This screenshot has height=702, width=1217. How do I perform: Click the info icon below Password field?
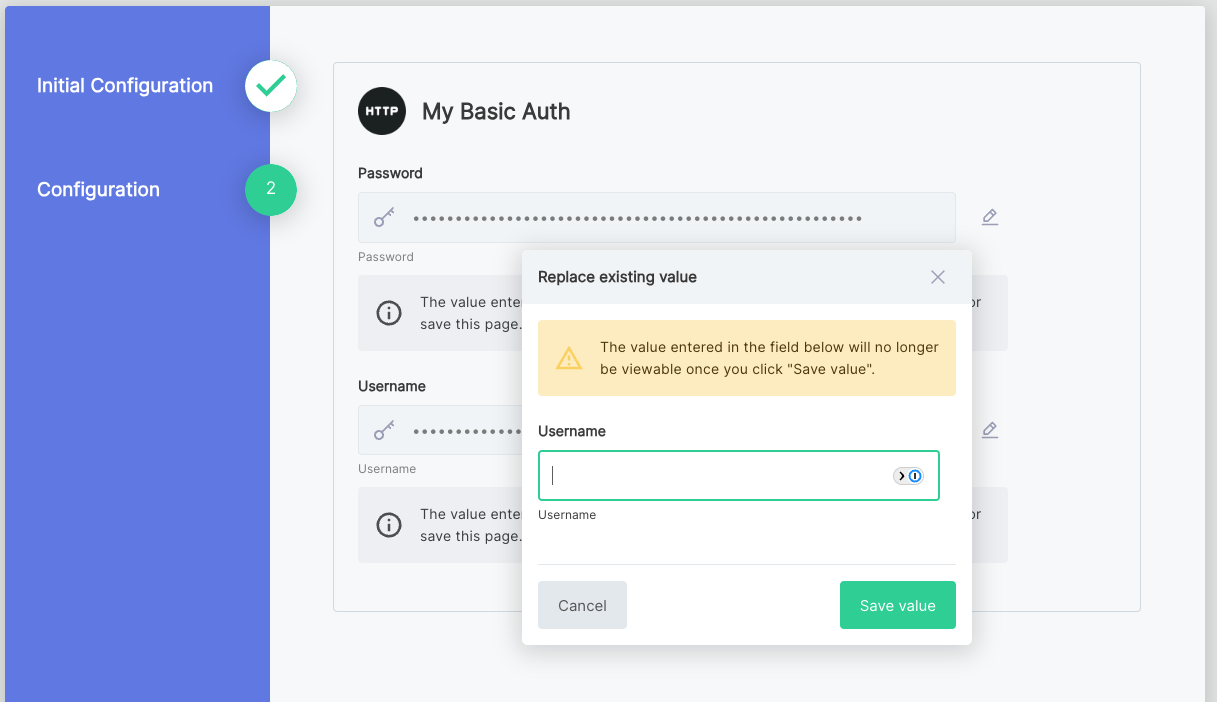tap(388, 313)
